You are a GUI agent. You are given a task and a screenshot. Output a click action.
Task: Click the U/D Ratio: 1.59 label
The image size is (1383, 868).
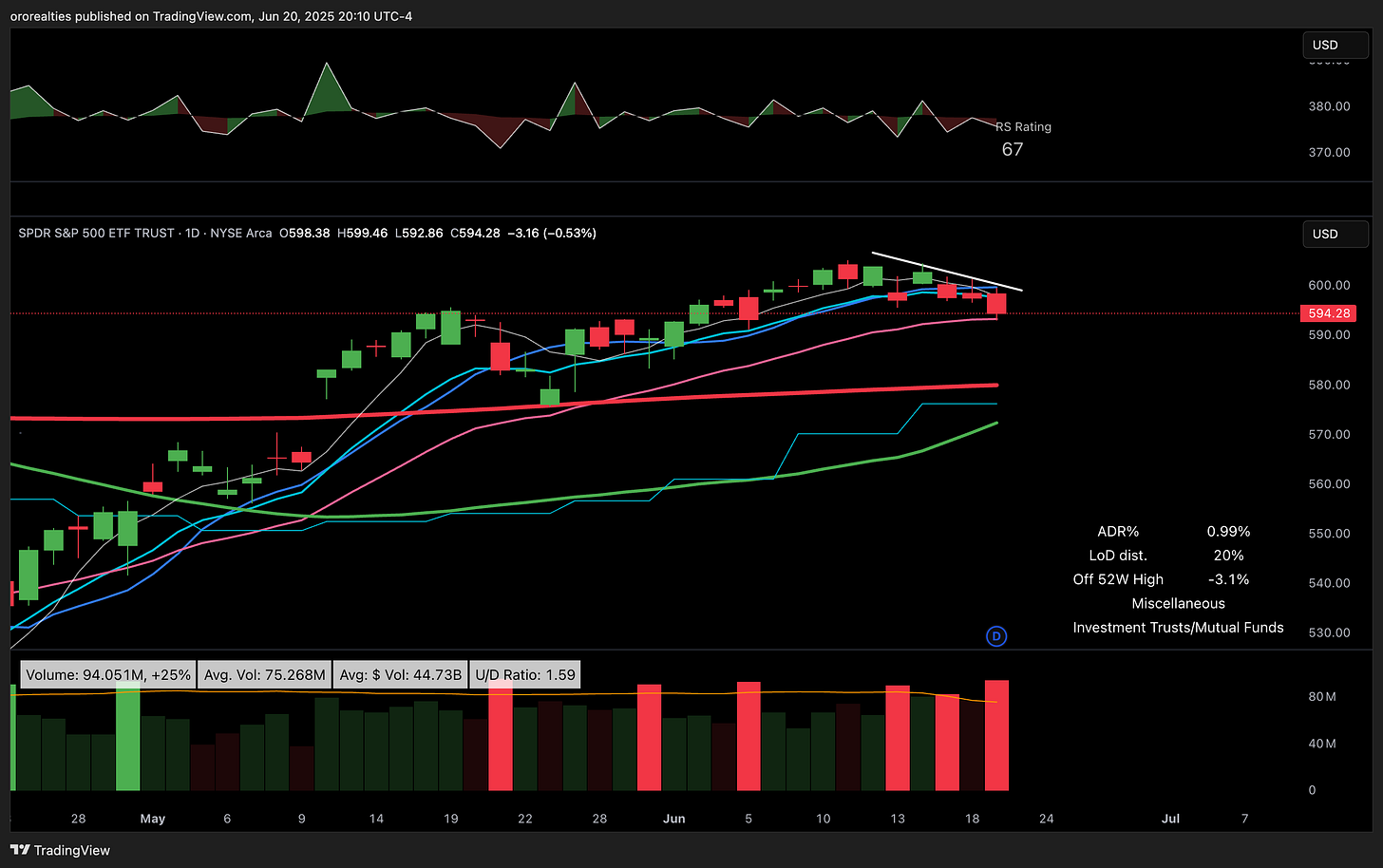pyautogui.click(x=525, y=674)
